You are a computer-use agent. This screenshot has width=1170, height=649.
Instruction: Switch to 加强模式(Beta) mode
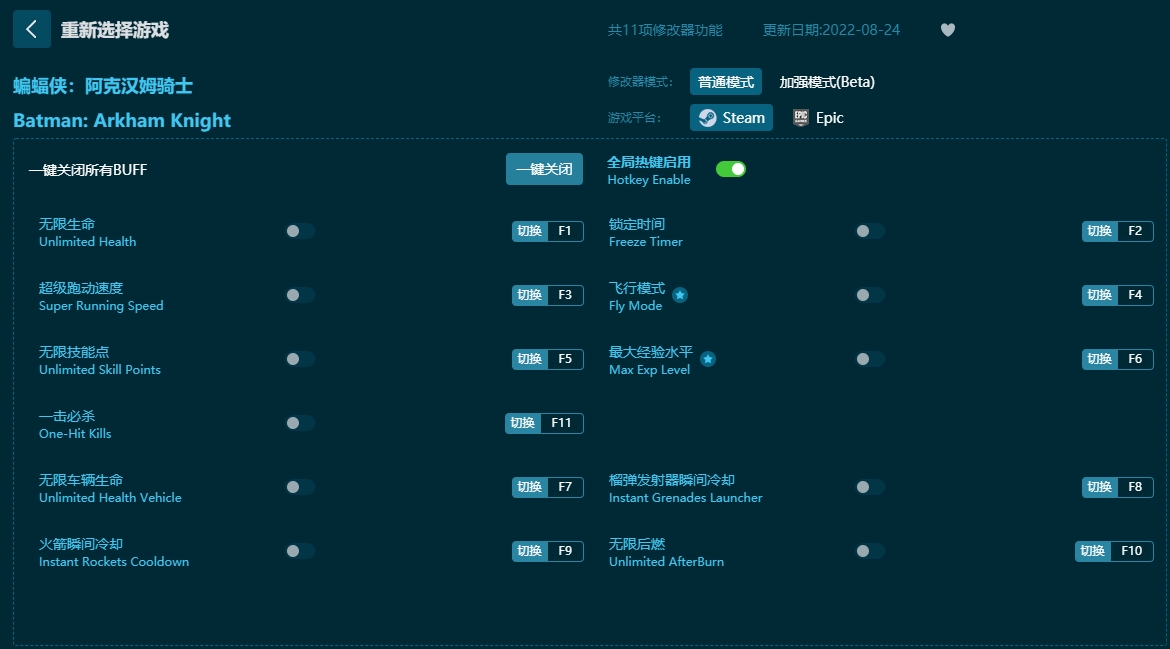click(827, 82)
